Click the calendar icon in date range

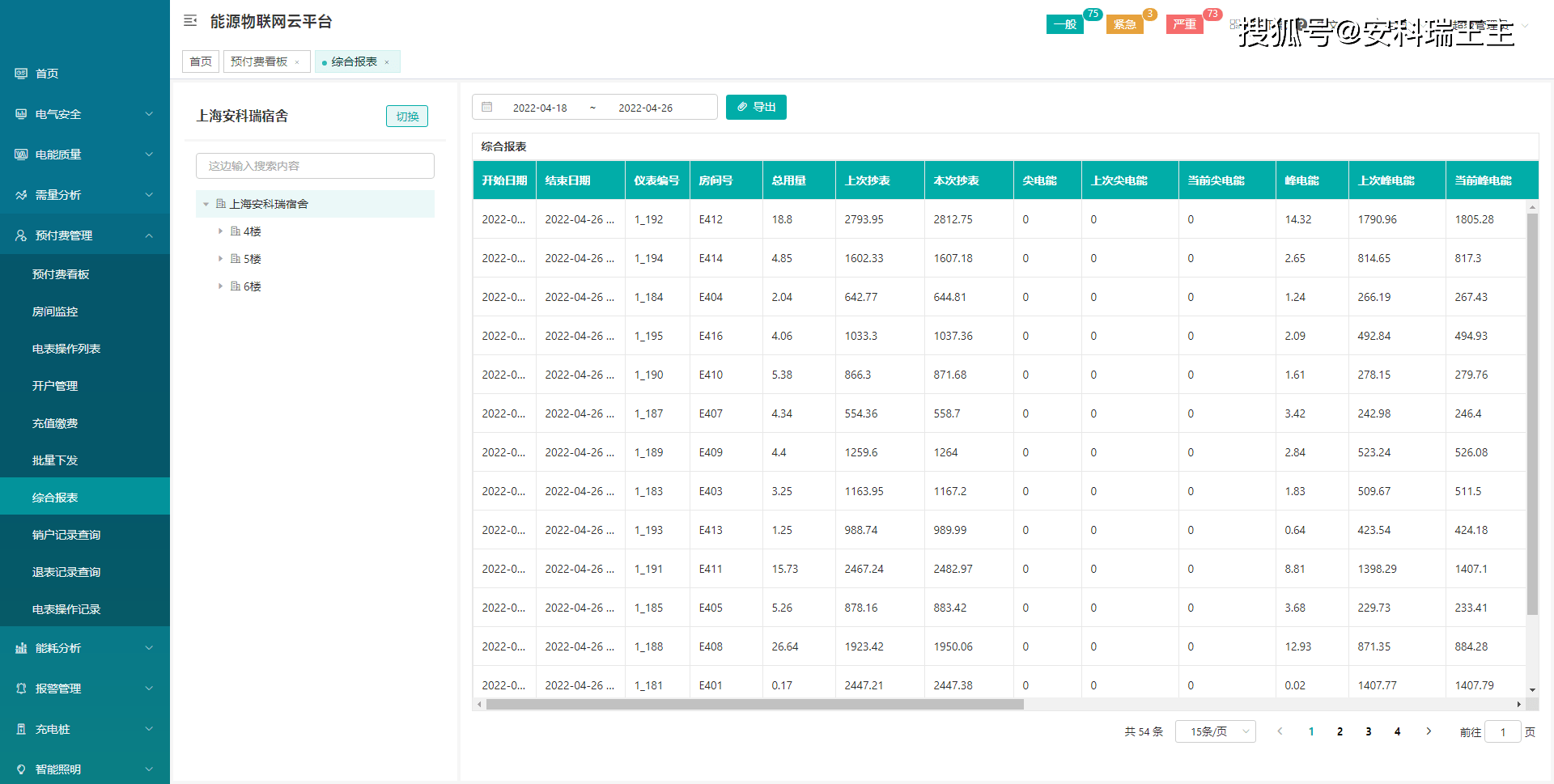(487, 107)
